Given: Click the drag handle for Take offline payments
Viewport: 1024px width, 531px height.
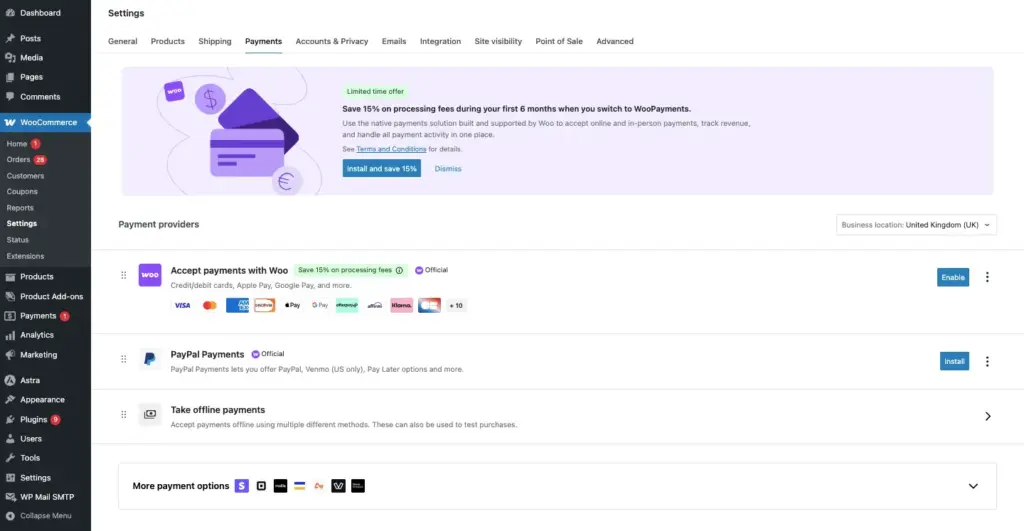Looking at the screenshot, I should [123, 415].
